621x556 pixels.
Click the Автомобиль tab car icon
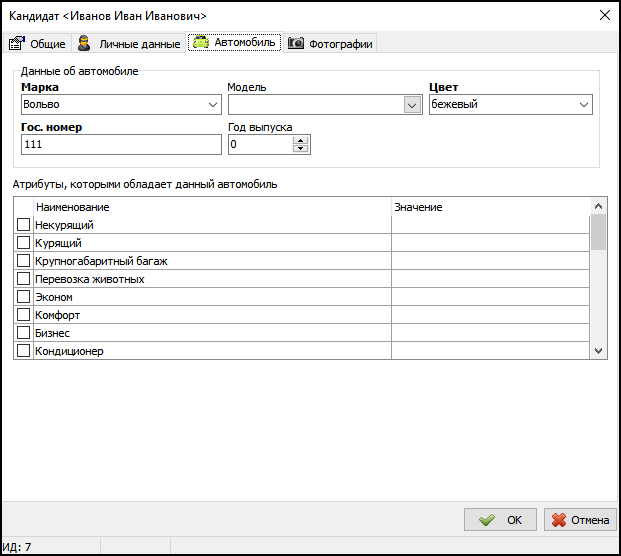coord(201,42)
